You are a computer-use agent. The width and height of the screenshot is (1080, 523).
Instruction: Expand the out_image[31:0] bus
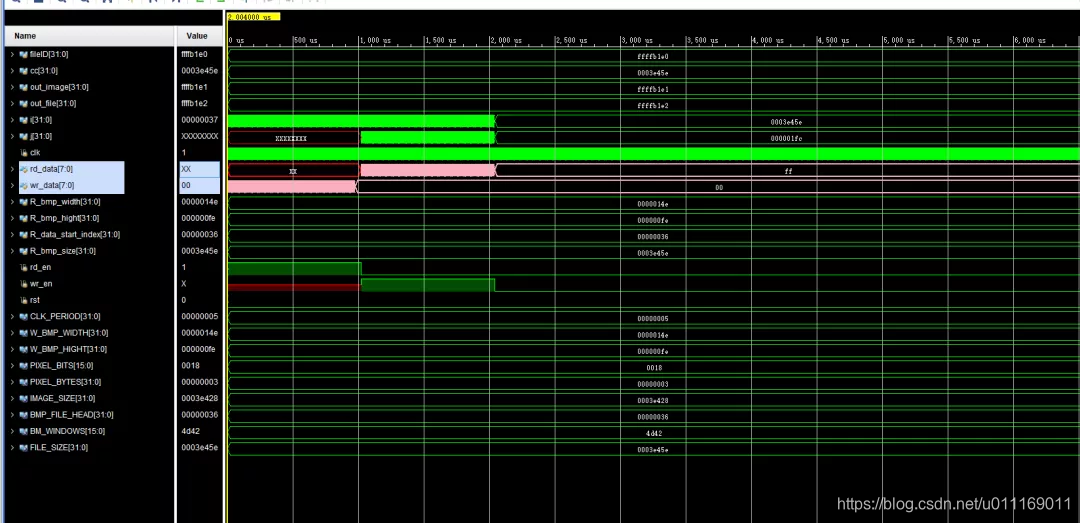(12, 87)
